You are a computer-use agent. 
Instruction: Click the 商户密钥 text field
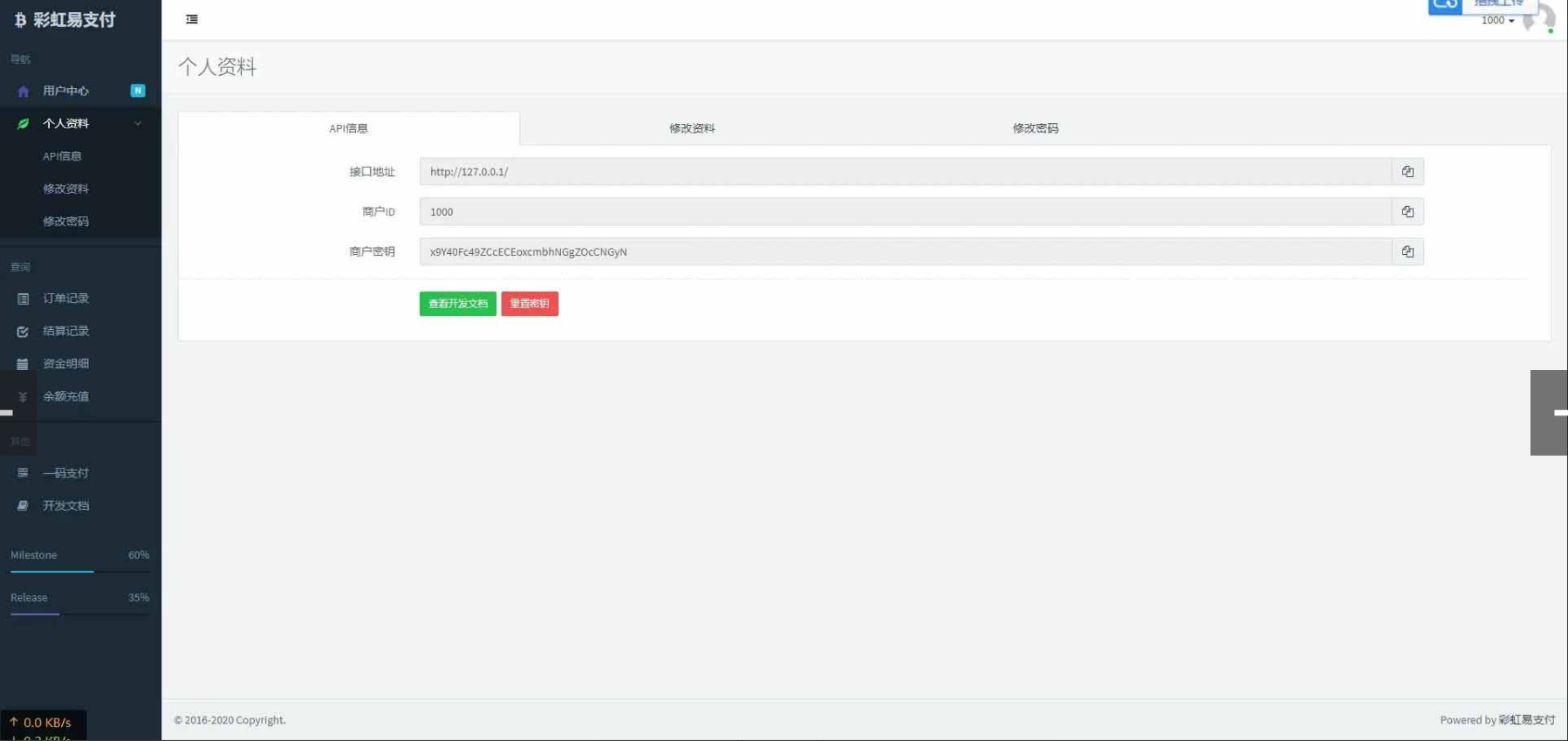pos(905,252)
